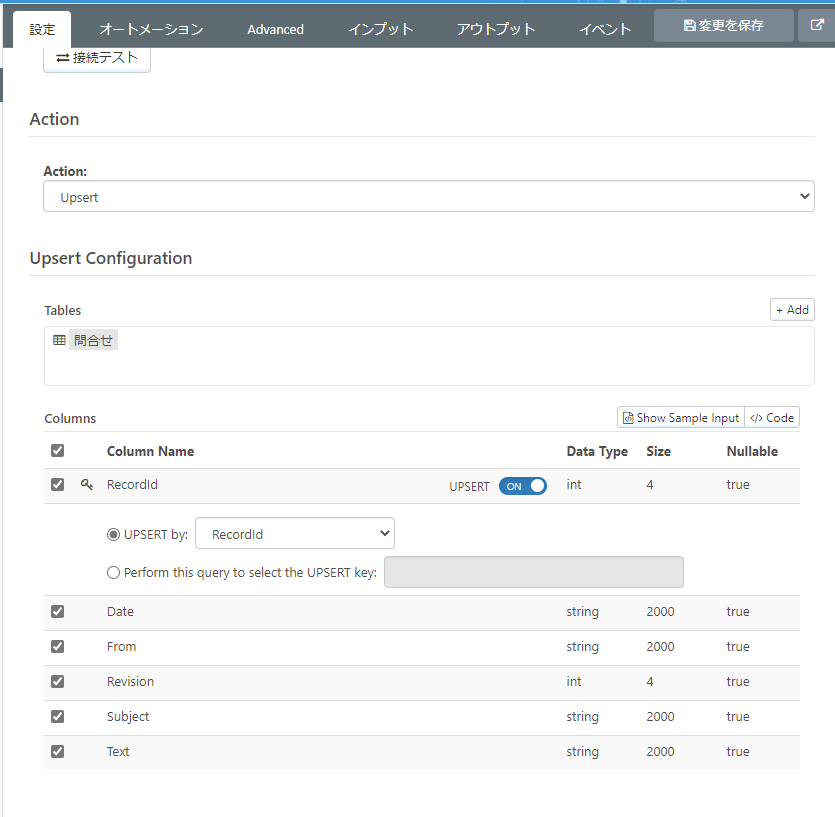835x817 pixels.
Task: Select the 問合せ table entry
Action: click(93, 340)
